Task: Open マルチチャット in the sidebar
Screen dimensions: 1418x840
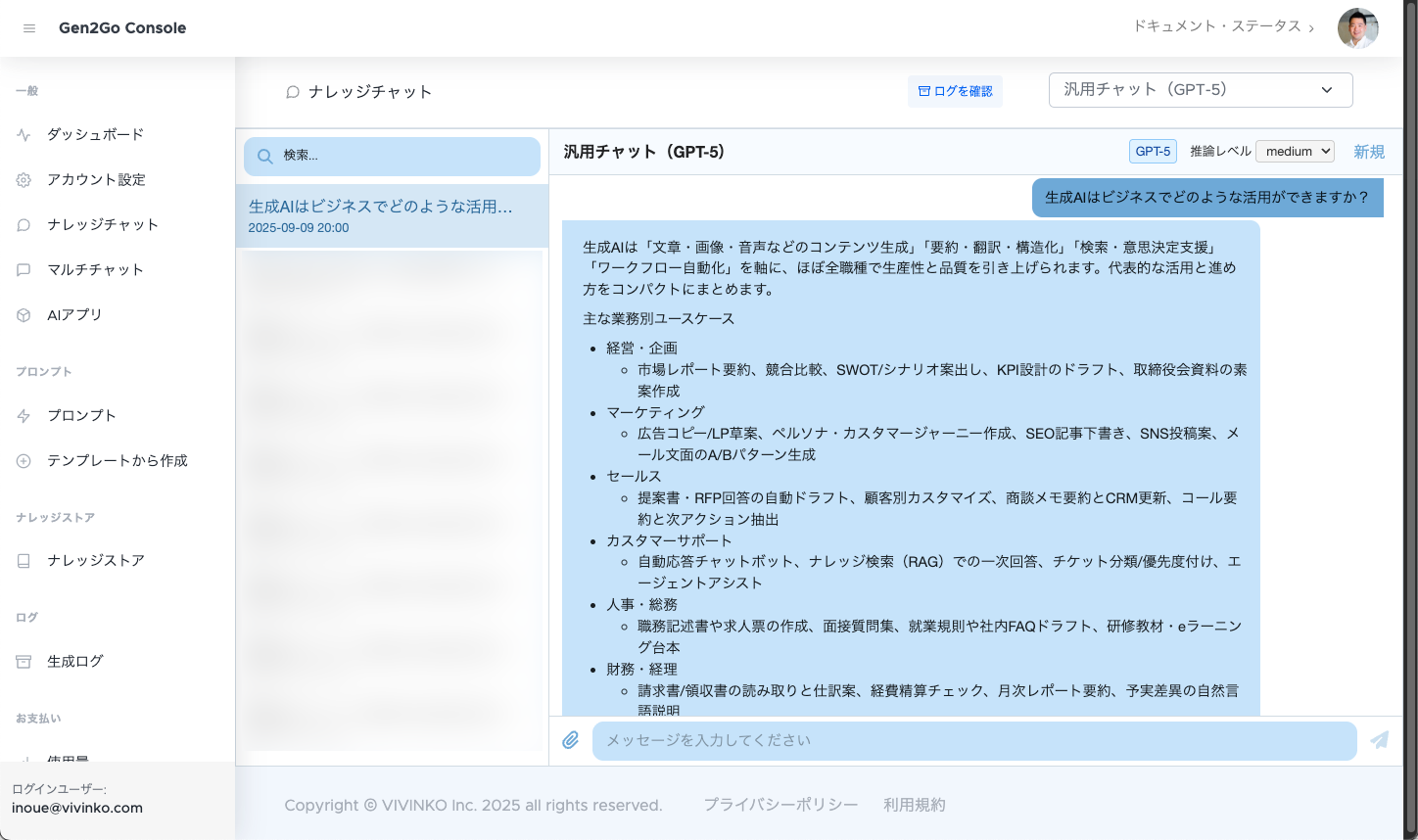Action: click(95, 270)
